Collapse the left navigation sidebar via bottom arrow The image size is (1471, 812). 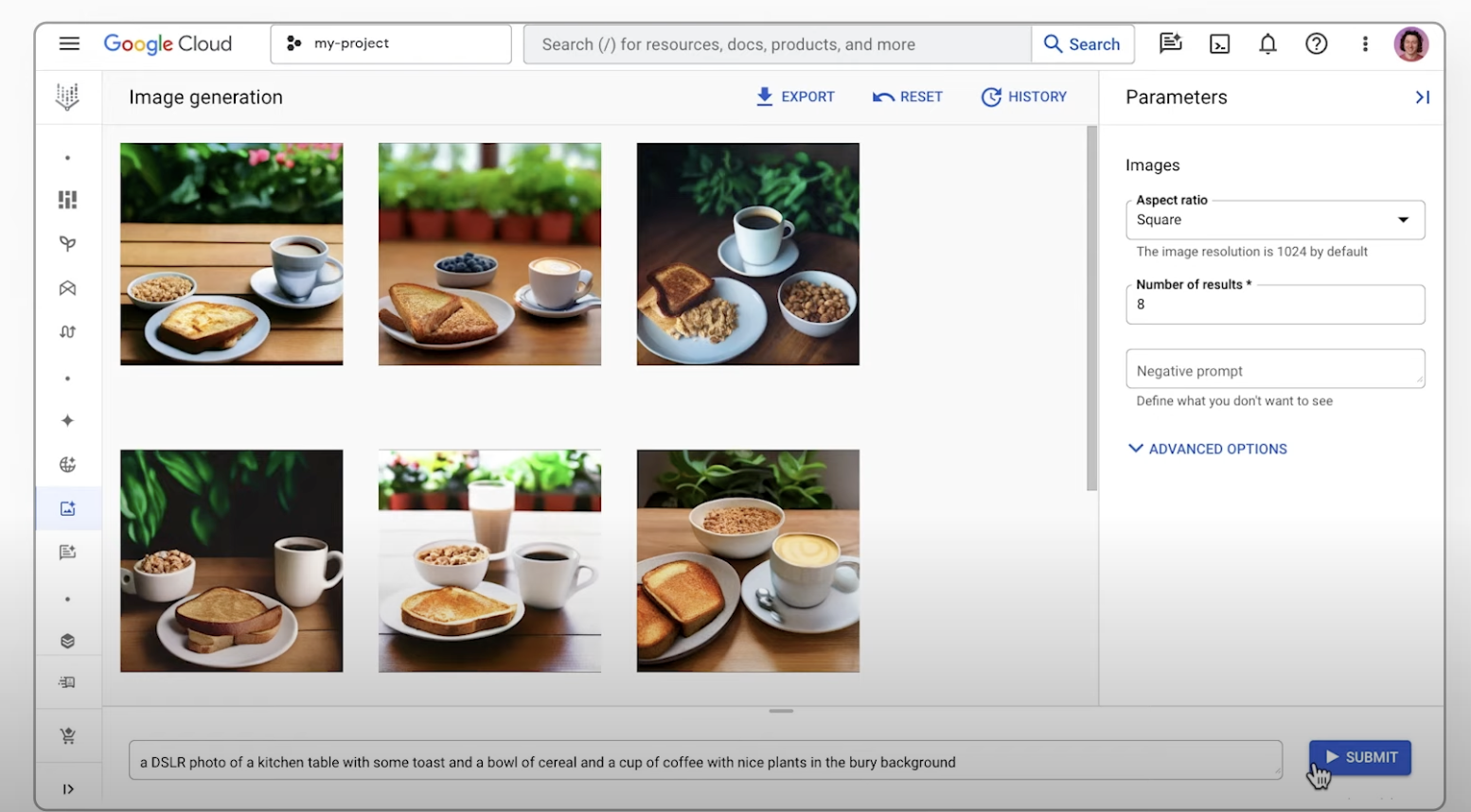[x=67, y=788]
